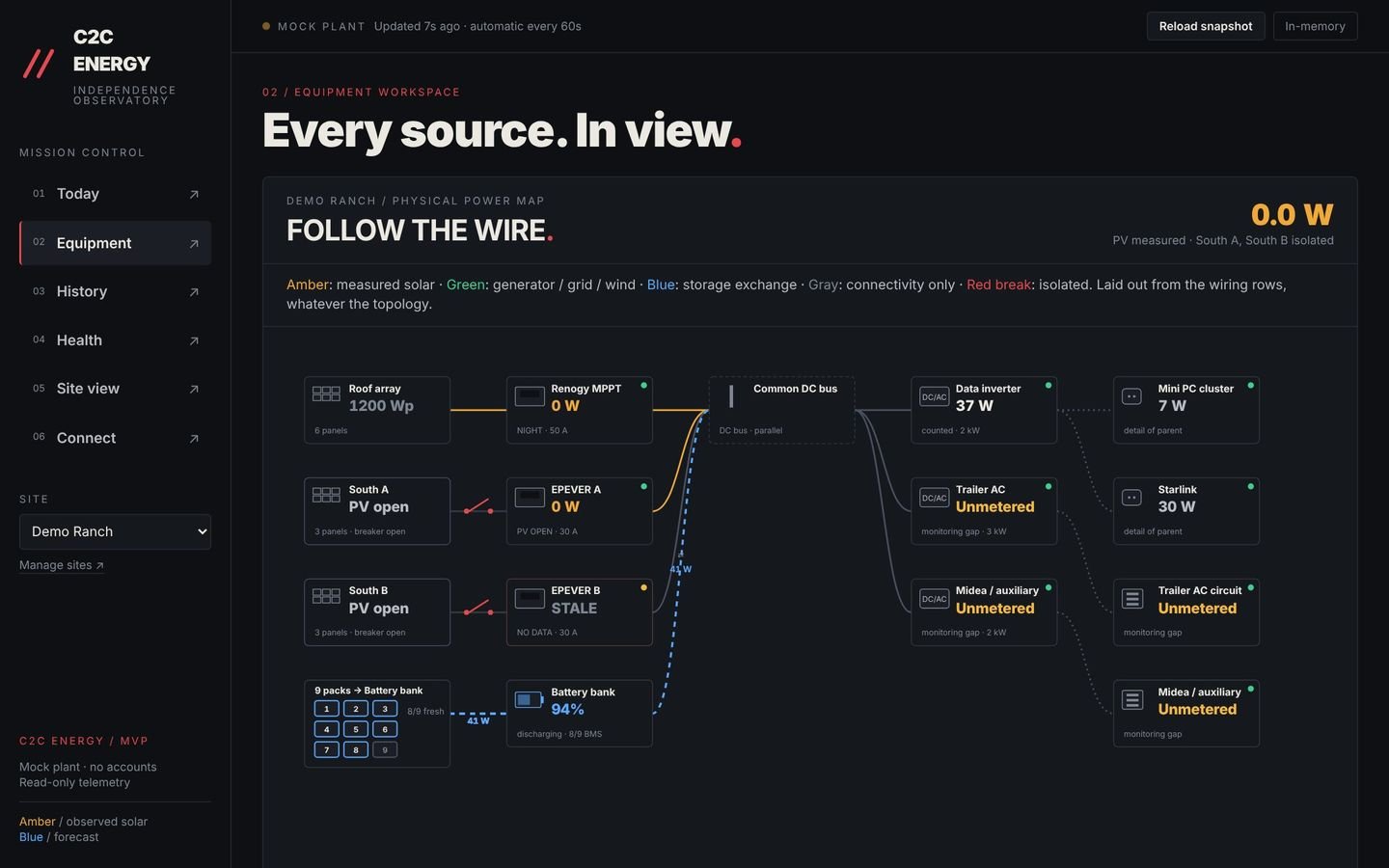Go to the History section
Image resolution: width=1389 pixels, height=868 pixels.
point(115,291)
